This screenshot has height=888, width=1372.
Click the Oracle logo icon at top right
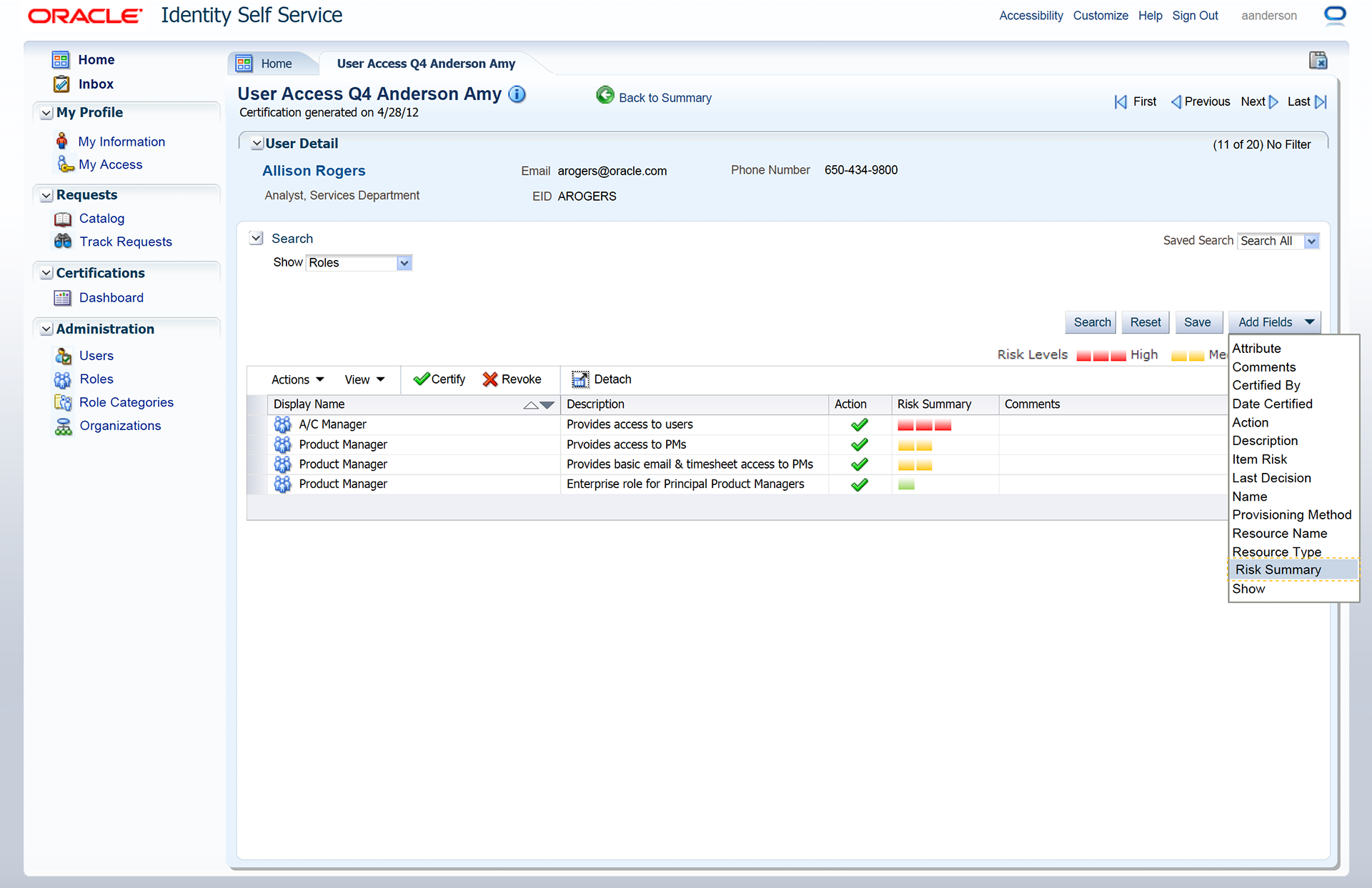coord(1335,15)
